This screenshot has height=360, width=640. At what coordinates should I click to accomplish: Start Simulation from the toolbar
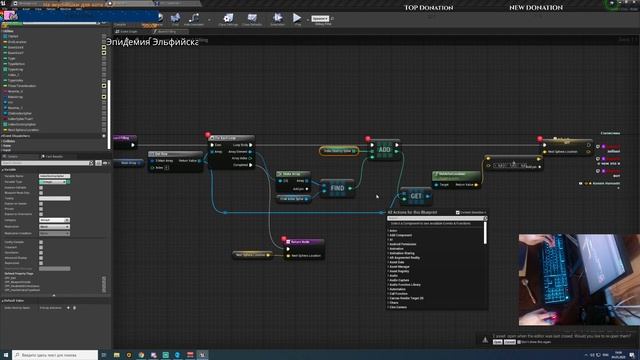pyautogui.click(x=278, y=18)
